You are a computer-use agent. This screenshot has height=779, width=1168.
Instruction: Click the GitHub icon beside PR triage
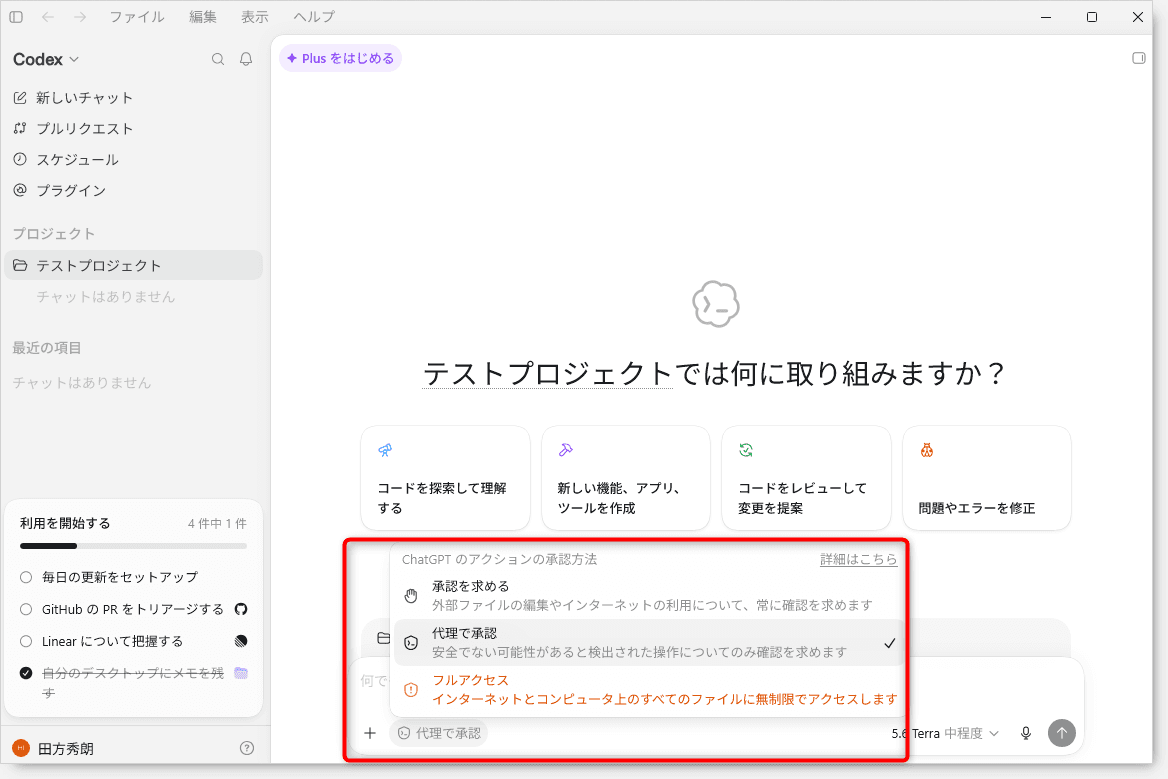241,609
